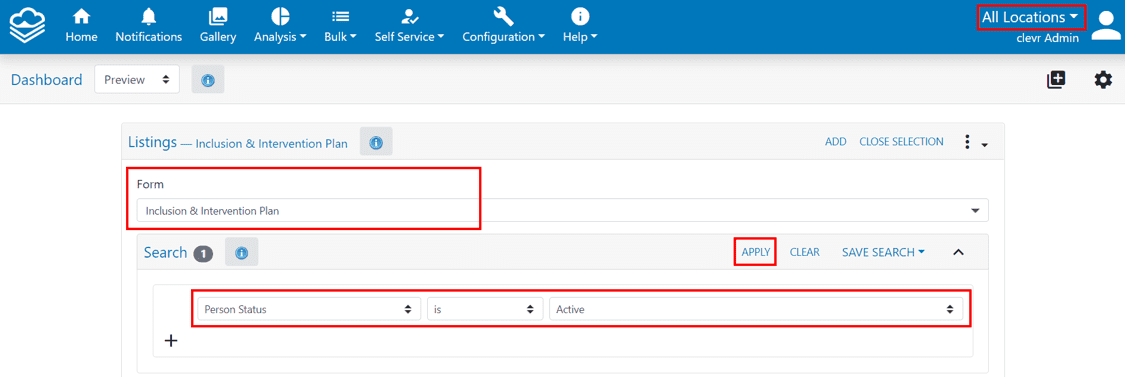Screen dimensions: 1125x377
Task: Add a search condition with plus icon
Action: coord(171,341)
